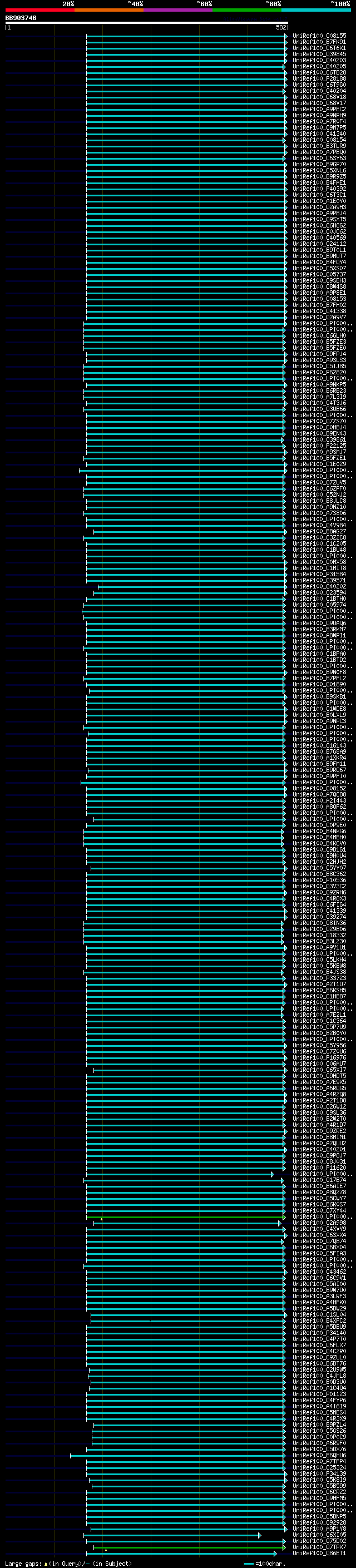Click the purple ~60% identity legend segment
Viewport: 356px width, 1568px height.
click(179, 11)
